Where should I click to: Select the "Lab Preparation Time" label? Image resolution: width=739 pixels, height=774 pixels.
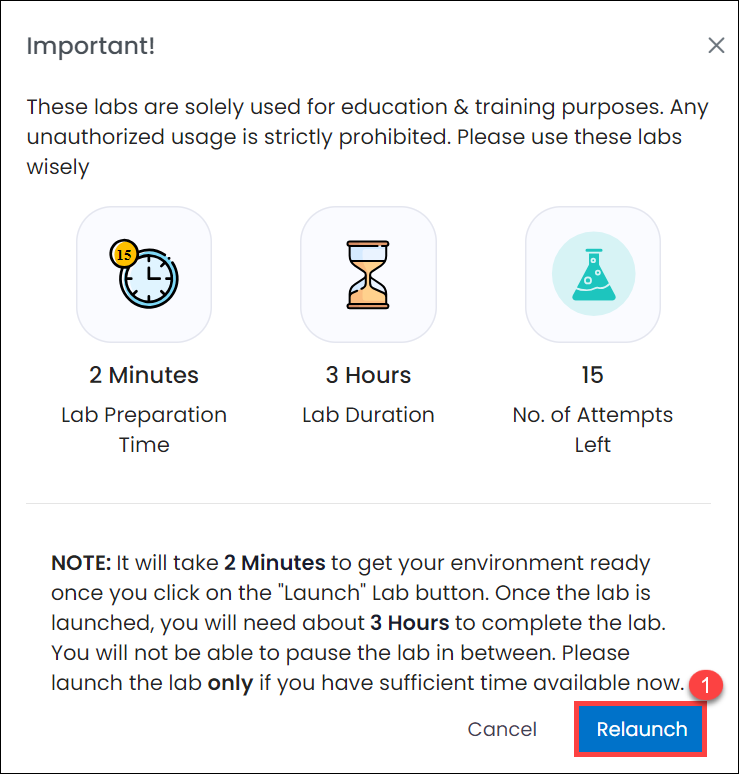click(x=144, y=429)
